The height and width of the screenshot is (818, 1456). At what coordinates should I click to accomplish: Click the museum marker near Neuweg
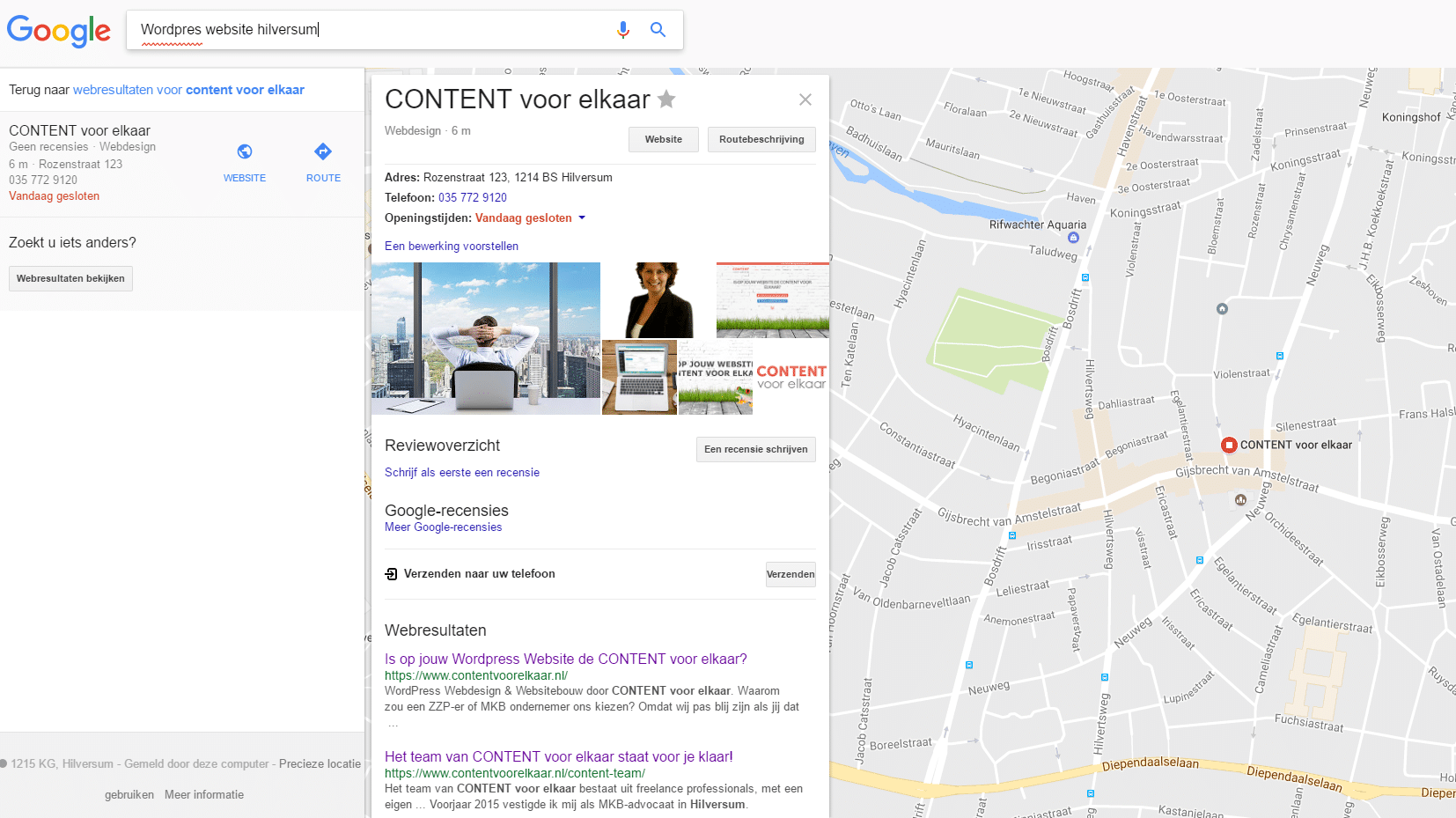1240,500
